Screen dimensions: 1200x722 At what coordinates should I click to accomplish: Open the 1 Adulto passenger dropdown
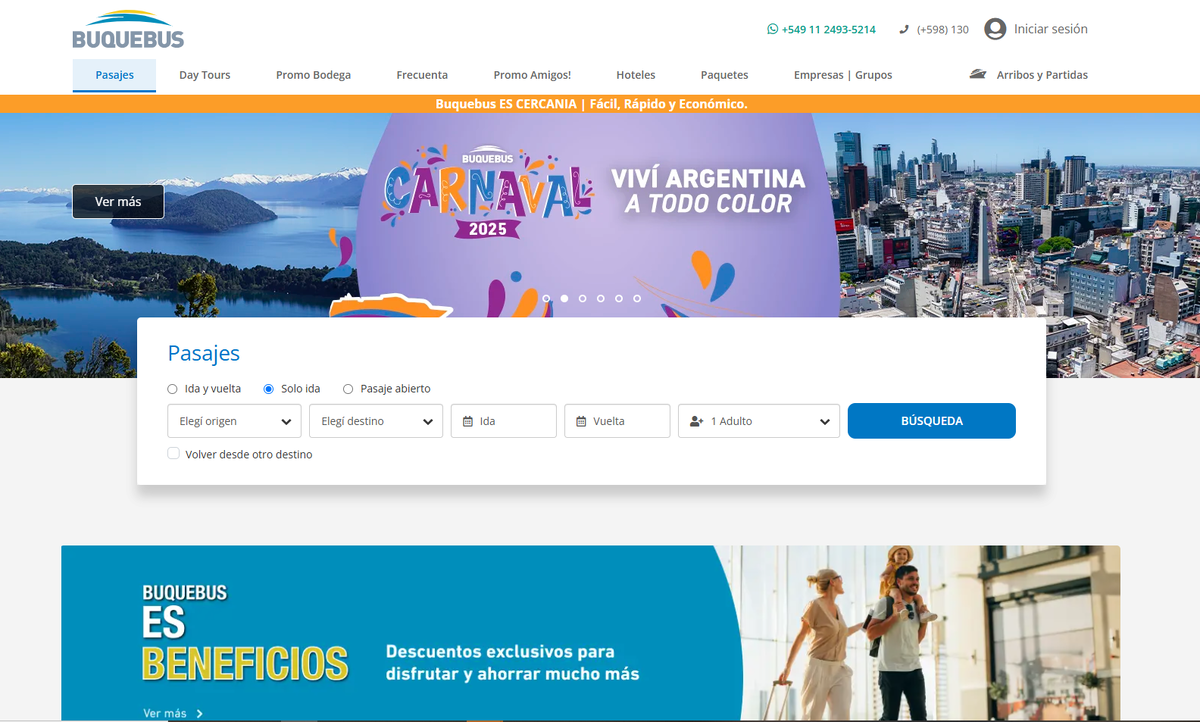click(x=759, y=421)
